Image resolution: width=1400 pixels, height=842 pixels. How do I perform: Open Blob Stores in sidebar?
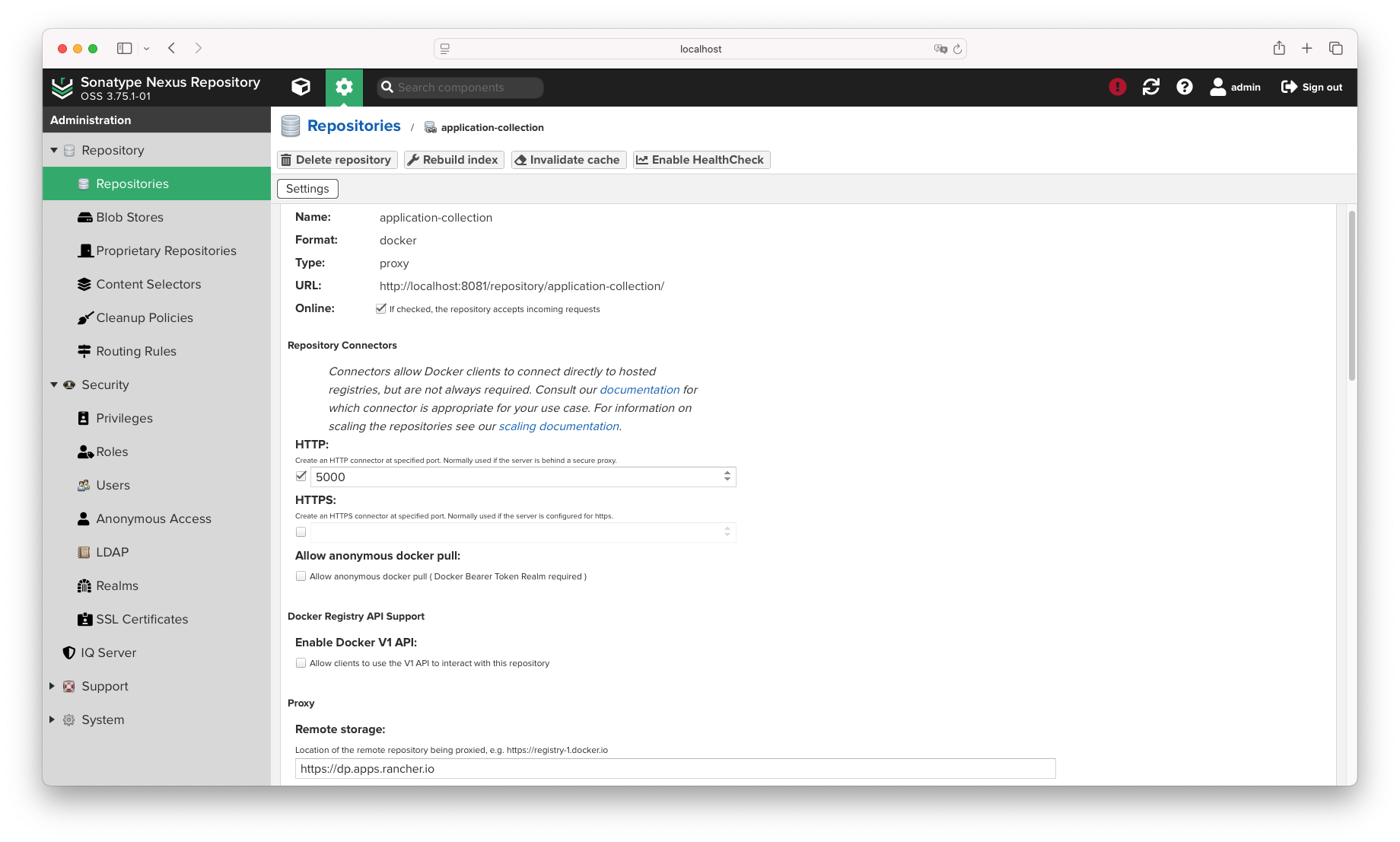click(x=129, y=217)
